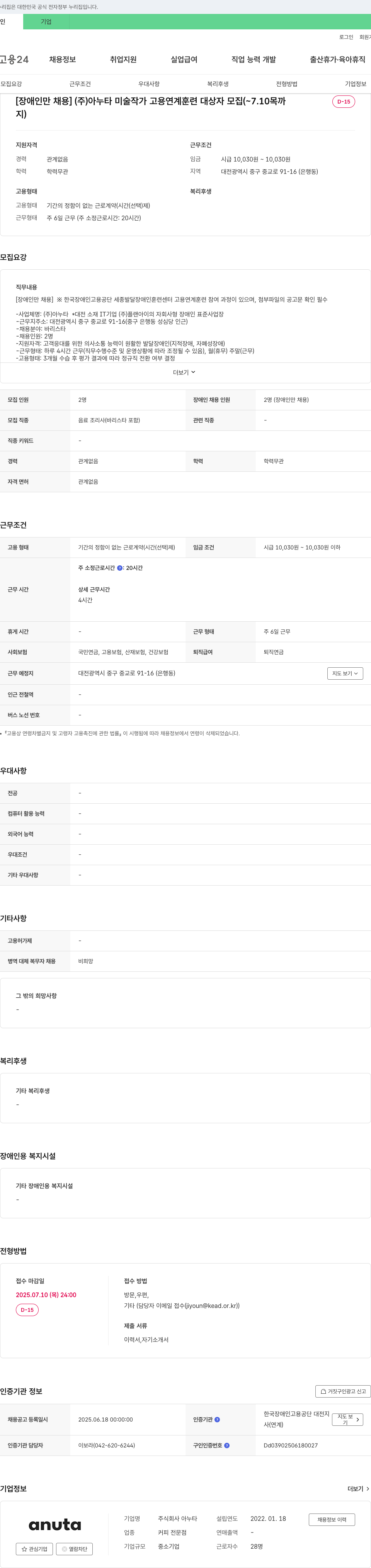Click the D-15 badge under 접수 마감일
Viewport: 371px width, 1568px height.
pyautogui.click(x=27, y=1310)
